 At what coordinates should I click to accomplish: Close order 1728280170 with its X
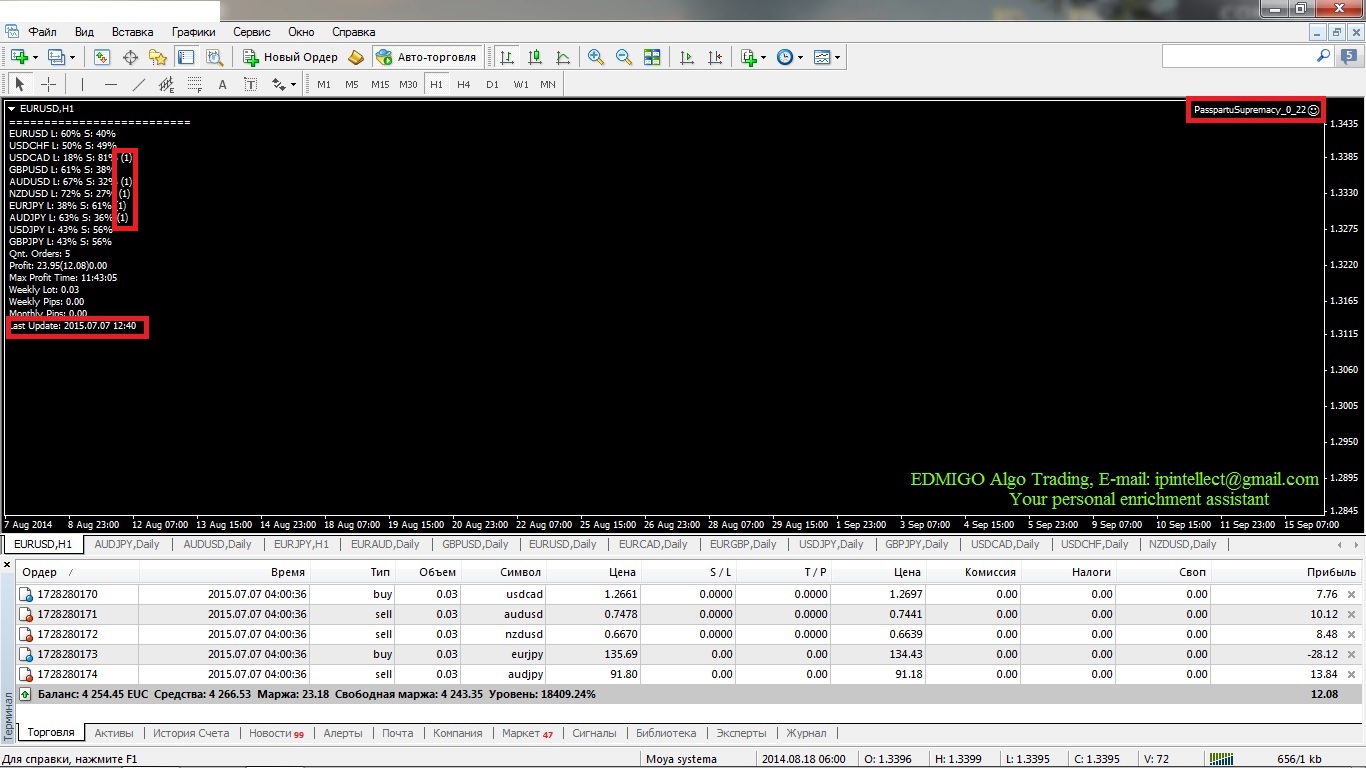point(1351,594)
